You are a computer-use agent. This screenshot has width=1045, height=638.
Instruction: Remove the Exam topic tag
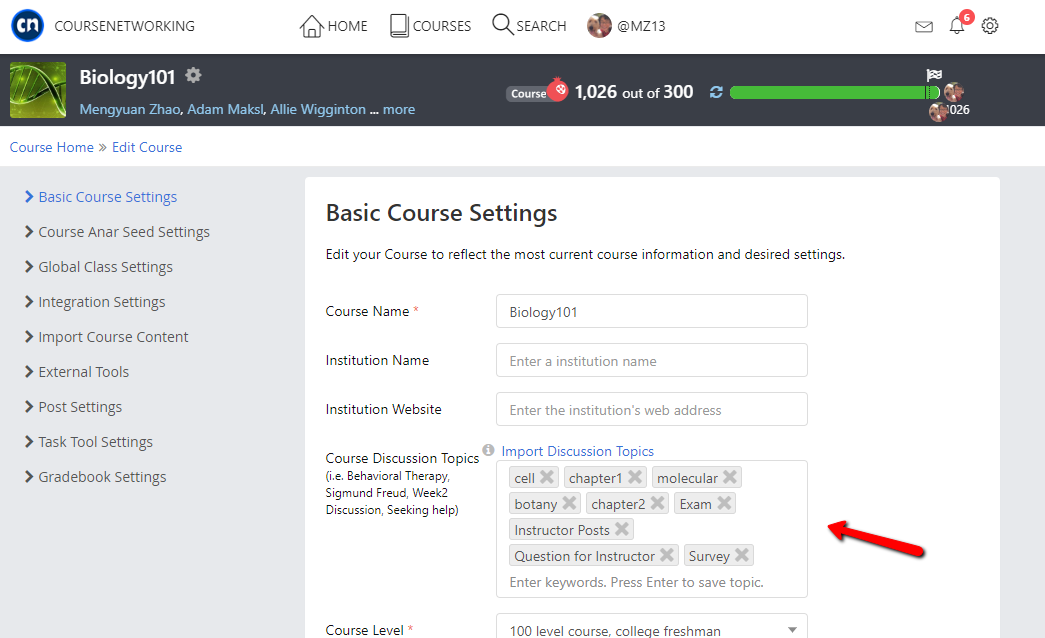[x=724, y=503]
